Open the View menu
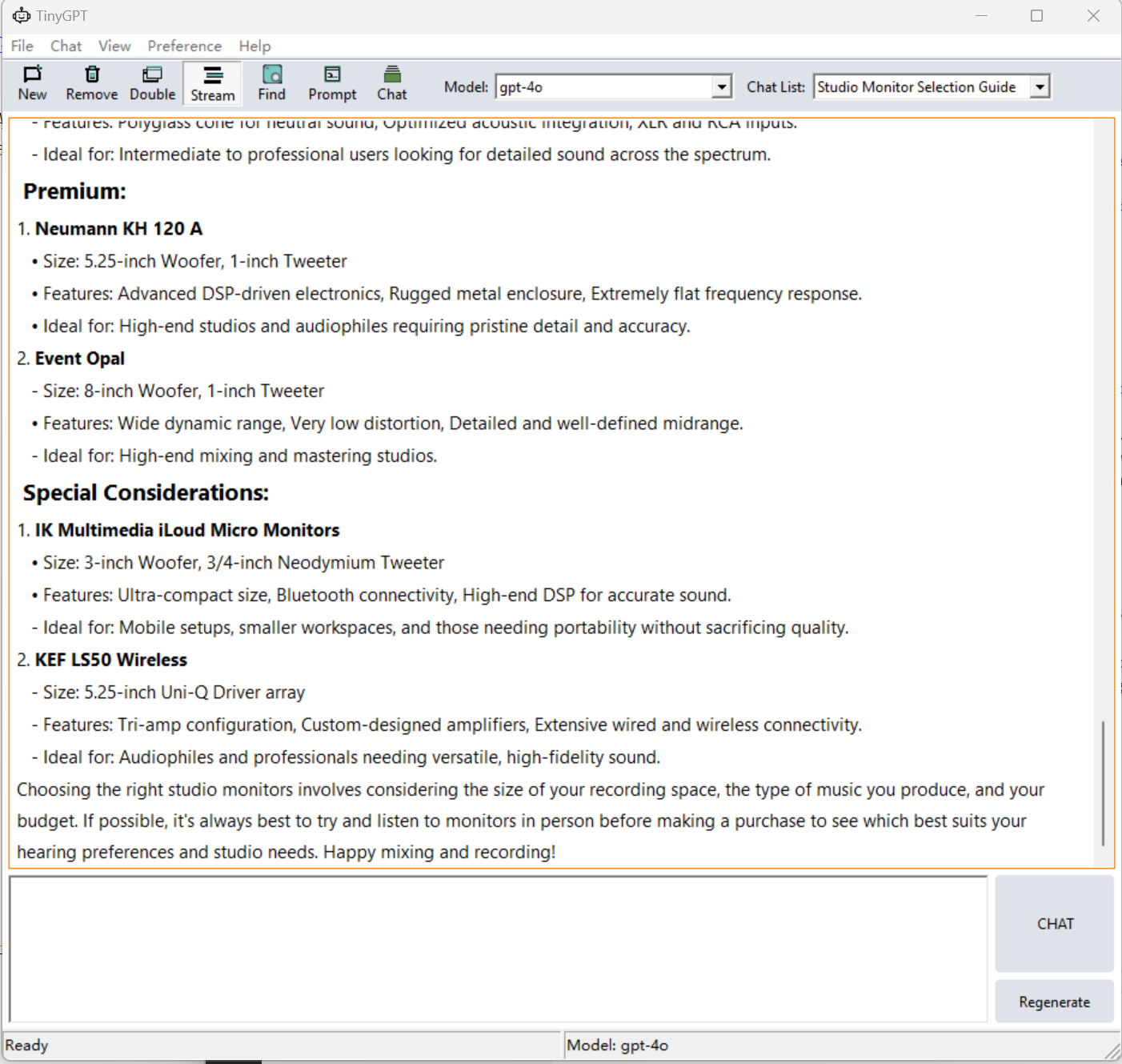 [114, 46]
